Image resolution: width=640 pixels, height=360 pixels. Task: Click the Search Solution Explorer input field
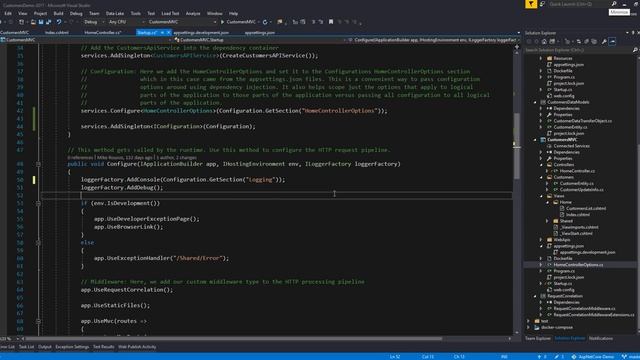coord(578,50)
